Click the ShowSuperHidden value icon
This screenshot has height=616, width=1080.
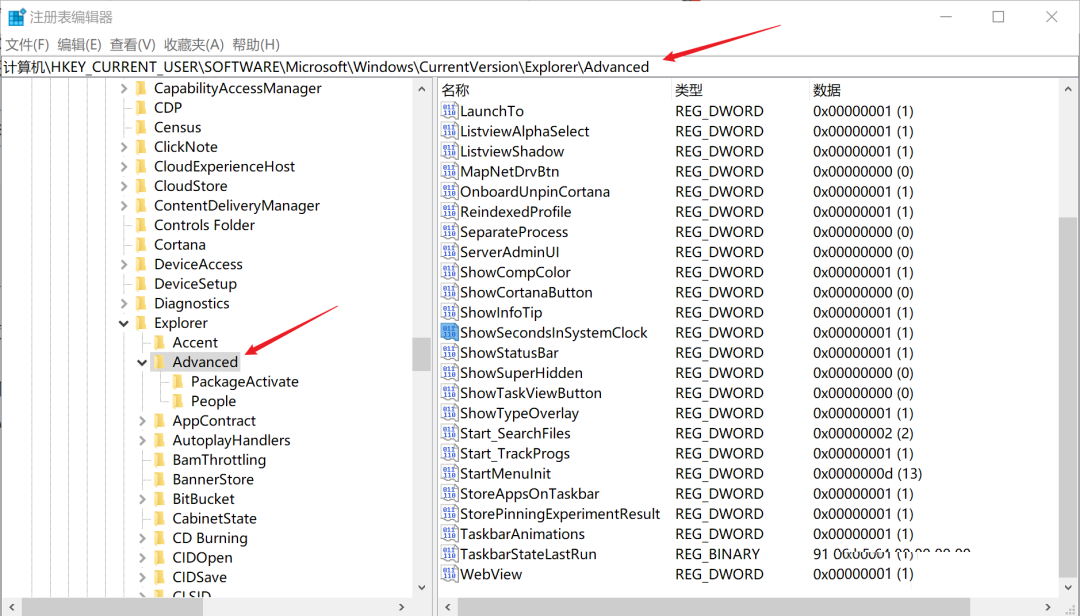[449, 373]
